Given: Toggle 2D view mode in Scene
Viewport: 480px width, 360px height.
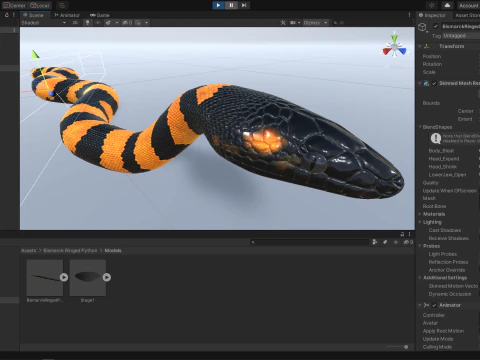Looking at the screenshot, I should point(75,23).
